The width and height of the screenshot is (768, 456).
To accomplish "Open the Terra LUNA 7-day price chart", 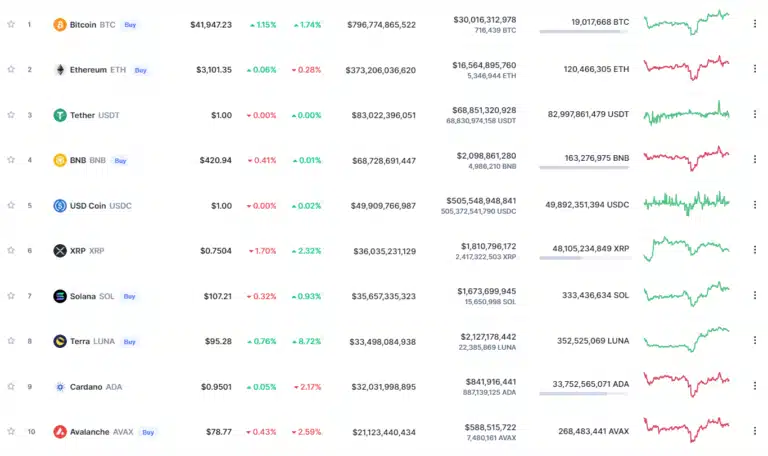I will click(x=686, y=340).
